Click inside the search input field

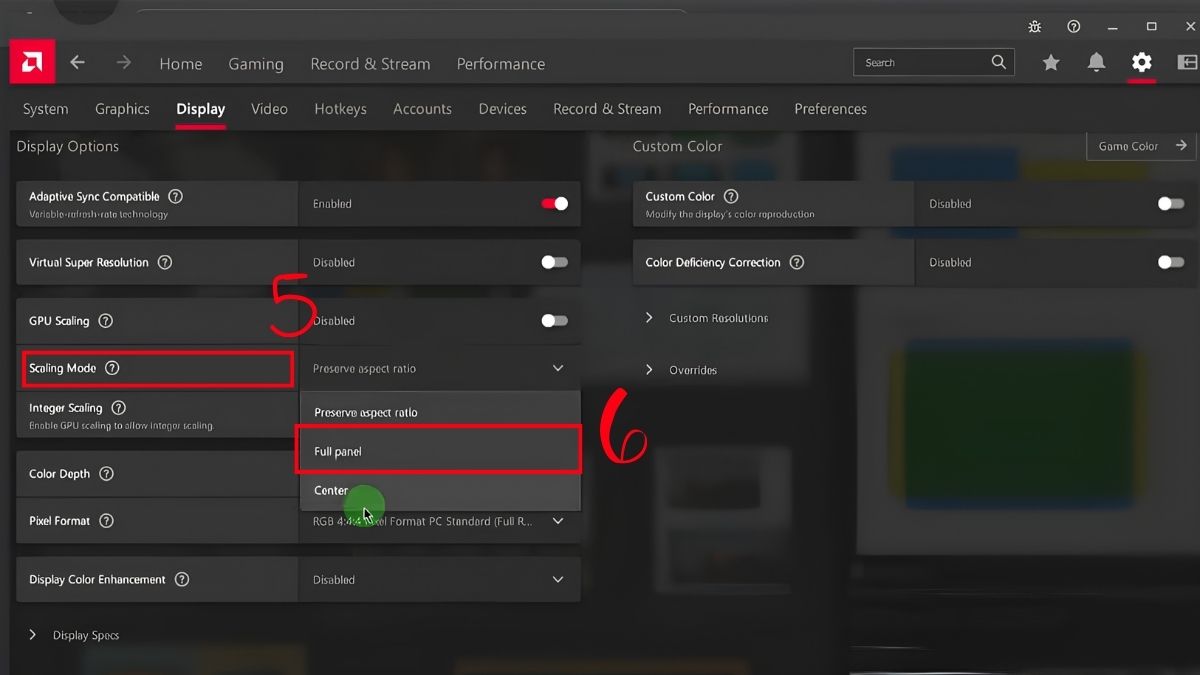[x=920, y=61]
